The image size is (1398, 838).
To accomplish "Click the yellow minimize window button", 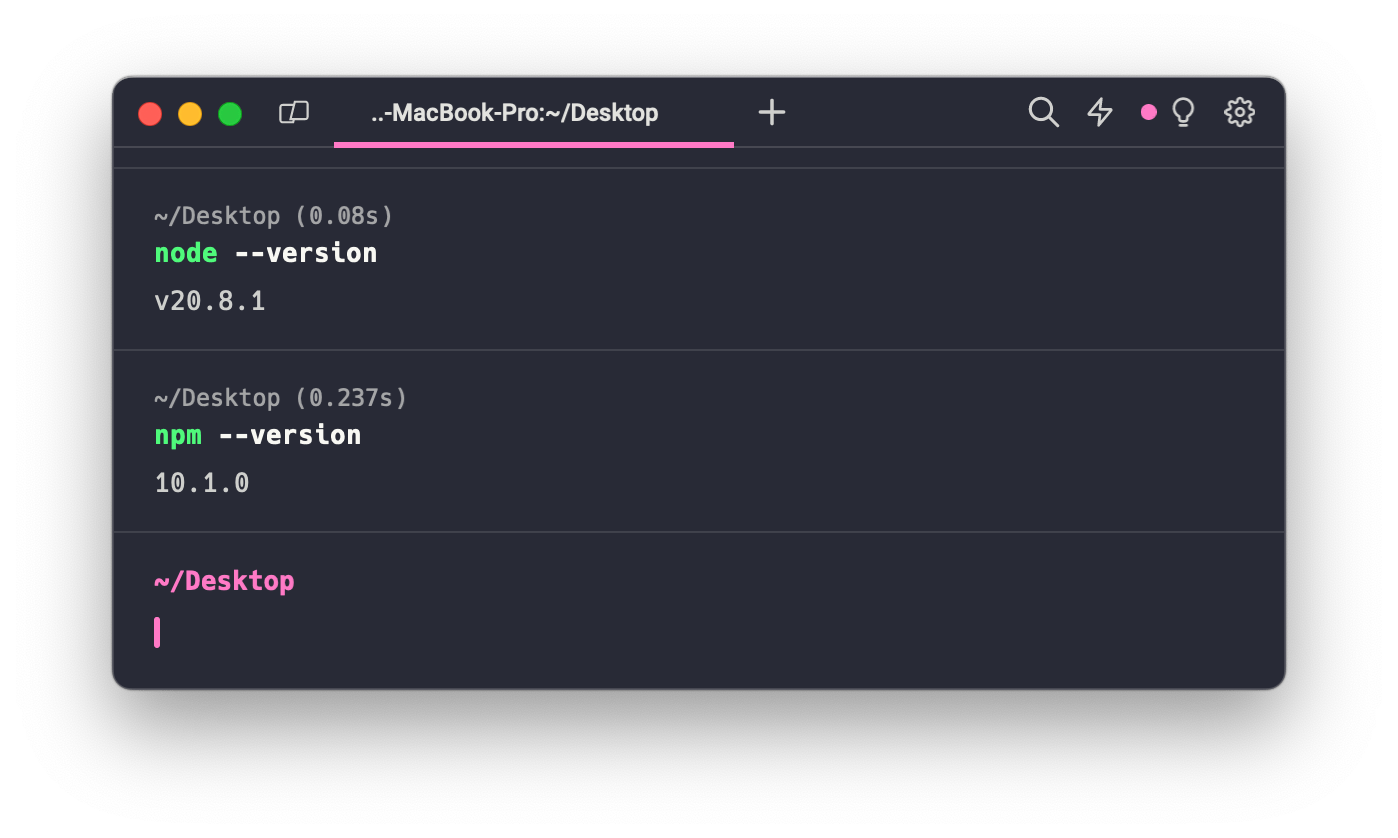I will click(190, 114).
